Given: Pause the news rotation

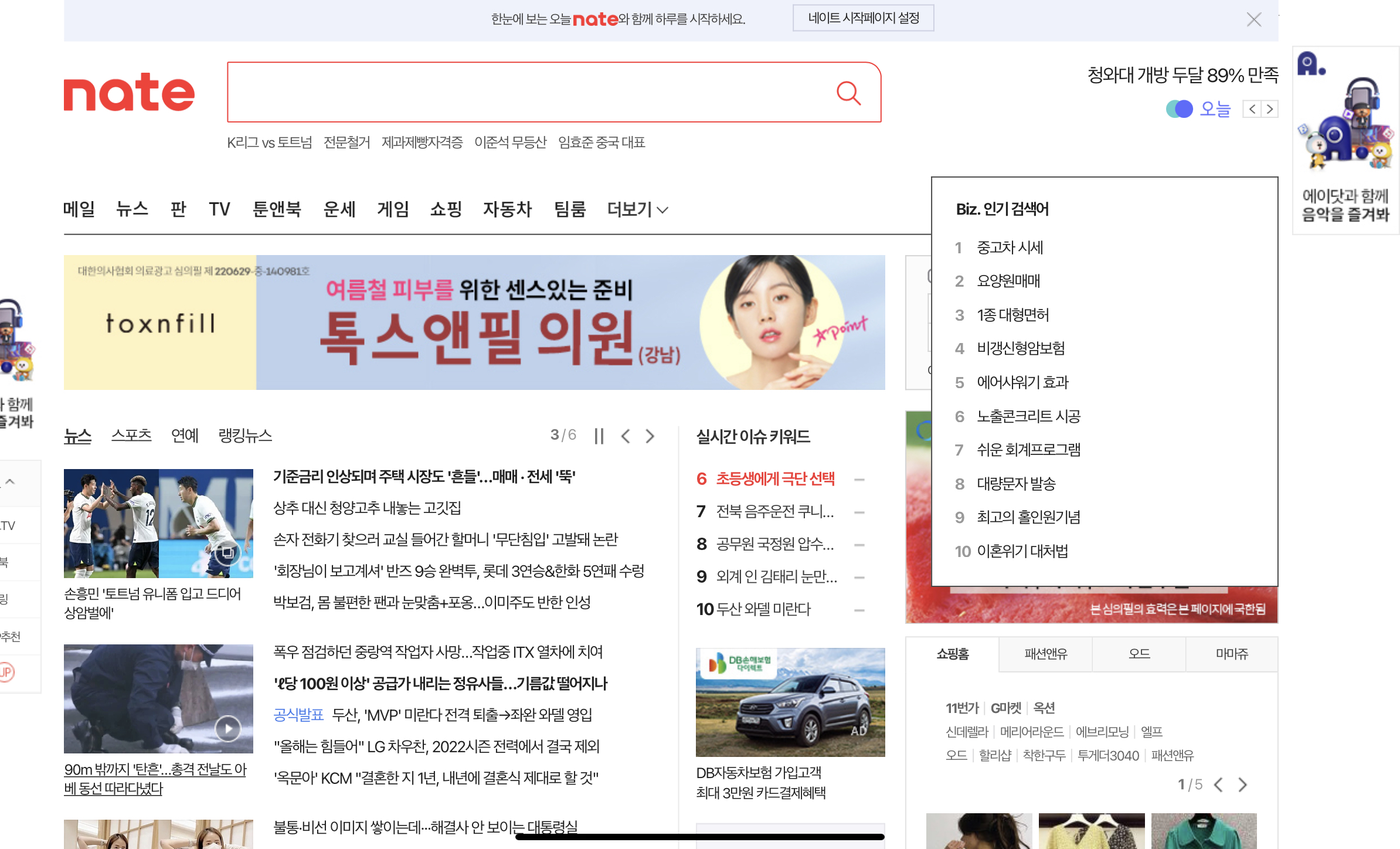Looking at the screenshot, I should click(x=599, y=436).
